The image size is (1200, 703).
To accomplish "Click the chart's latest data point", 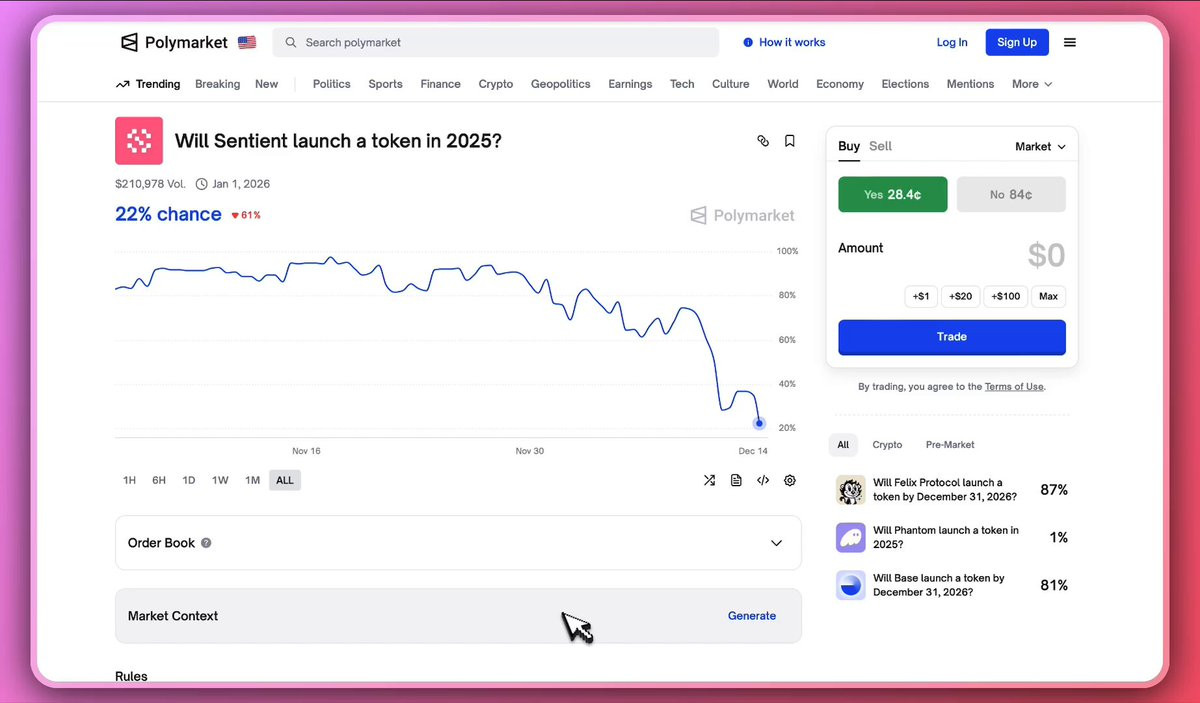I will coord(759,424).
